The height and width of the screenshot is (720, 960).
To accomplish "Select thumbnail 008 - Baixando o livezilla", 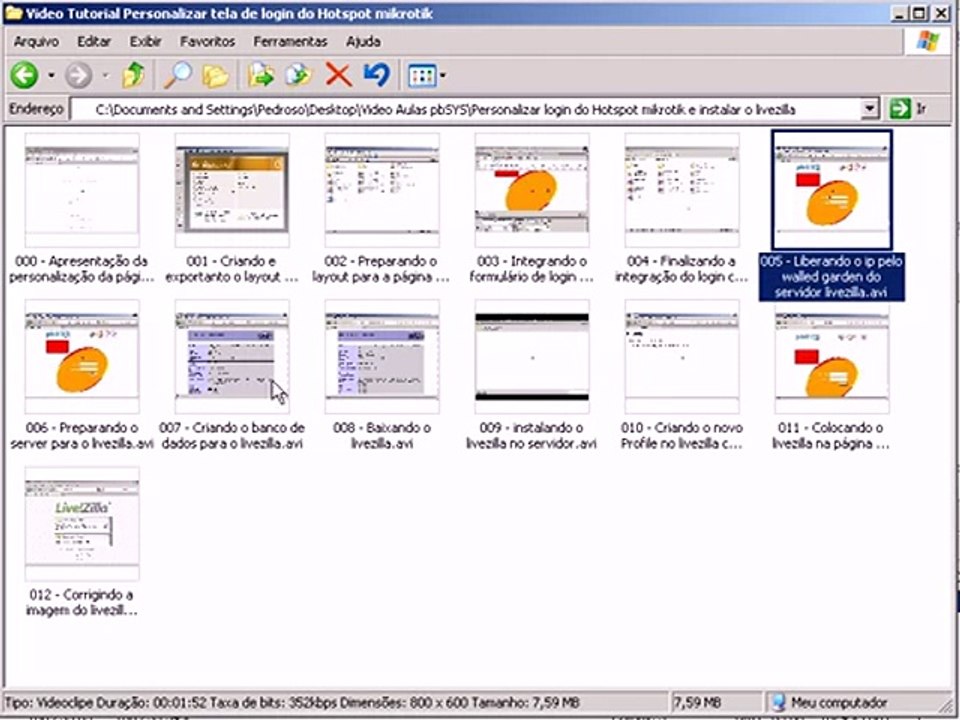I will click(x=381, y=357).
